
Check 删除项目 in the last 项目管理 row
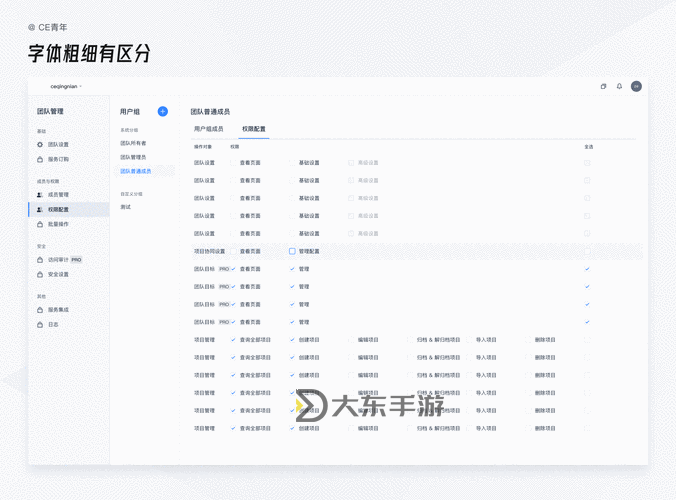(x=528, y=428)
